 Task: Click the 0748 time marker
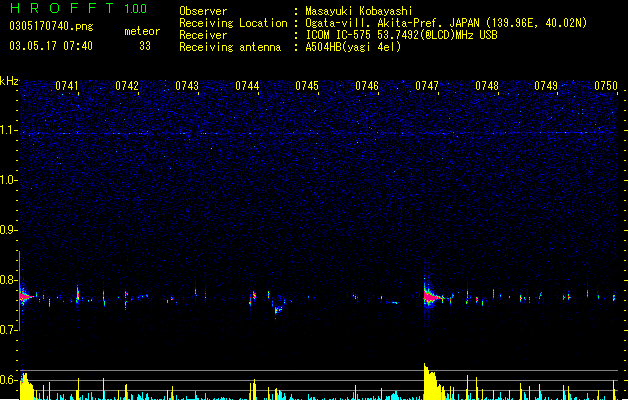(487, 86)
